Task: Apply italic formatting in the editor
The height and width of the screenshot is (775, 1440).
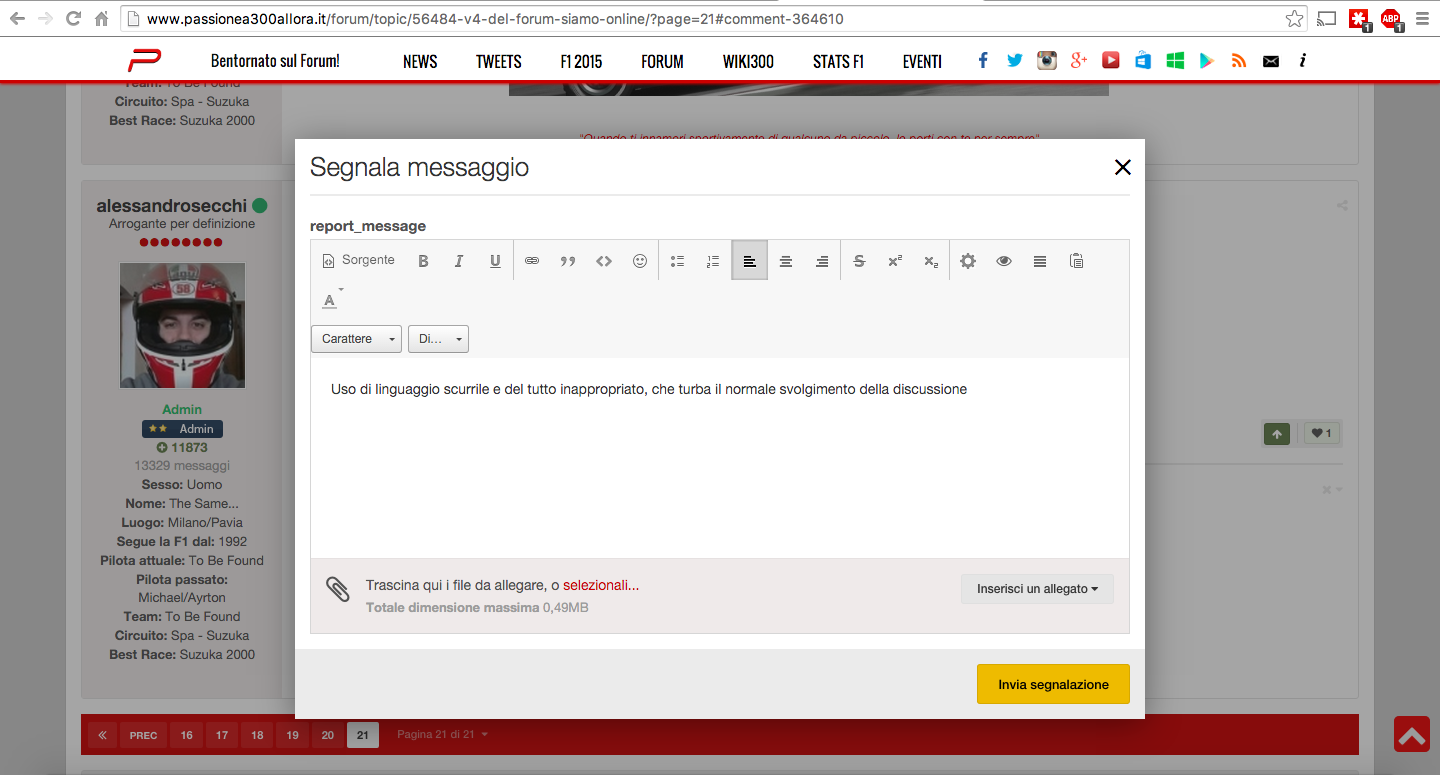Action: 459,261
